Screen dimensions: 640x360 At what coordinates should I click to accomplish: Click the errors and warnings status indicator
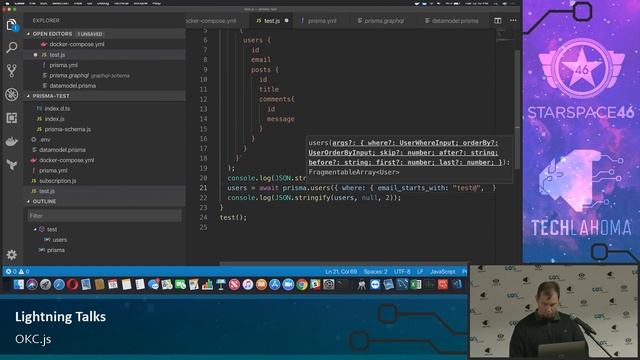17,271
